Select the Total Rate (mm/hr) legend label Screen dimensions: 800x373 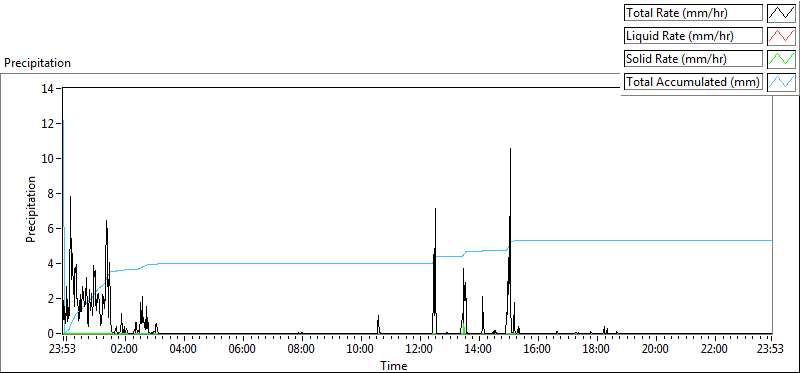tap(693, 13)
